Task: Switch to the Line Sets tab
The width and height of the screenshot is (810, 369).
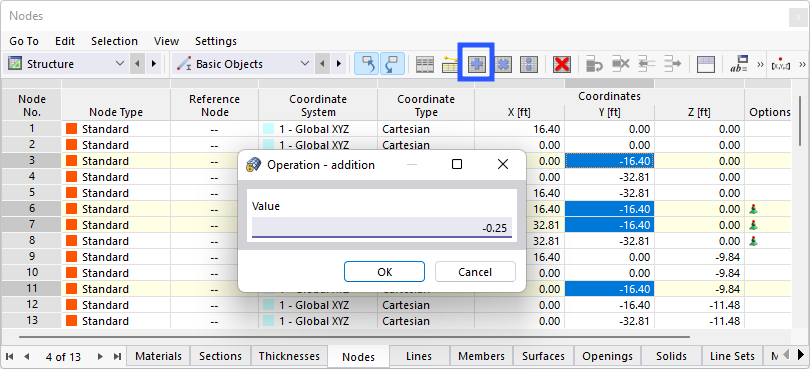Action: click(733, 357)
